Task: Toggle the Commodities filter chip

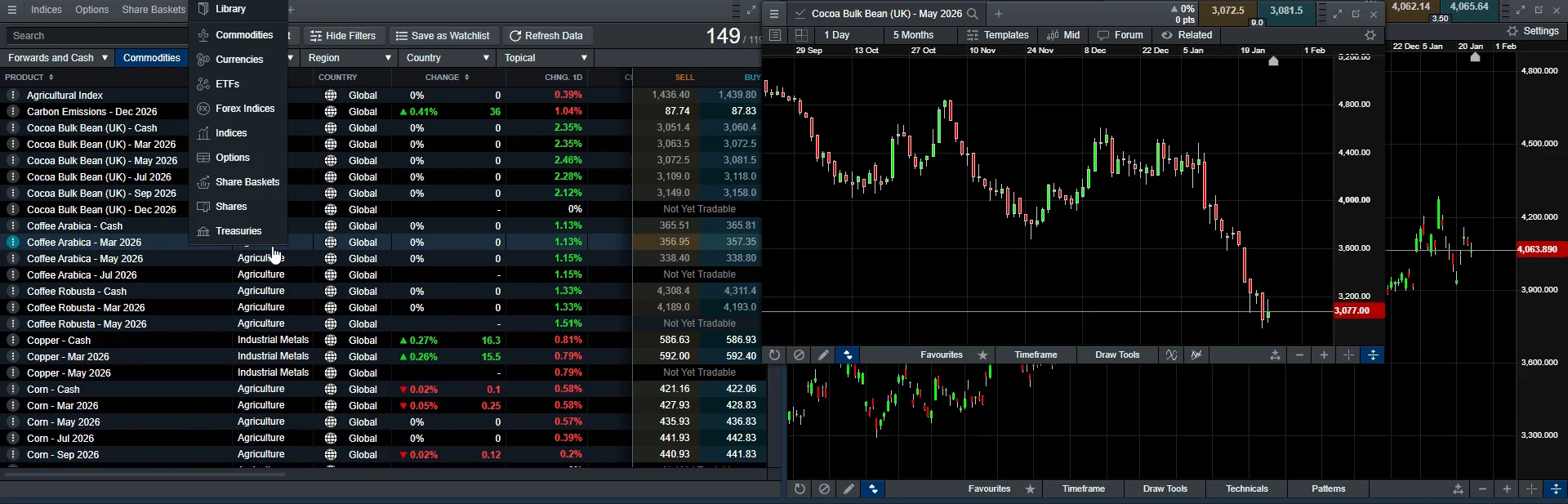Action: [152, 58]
